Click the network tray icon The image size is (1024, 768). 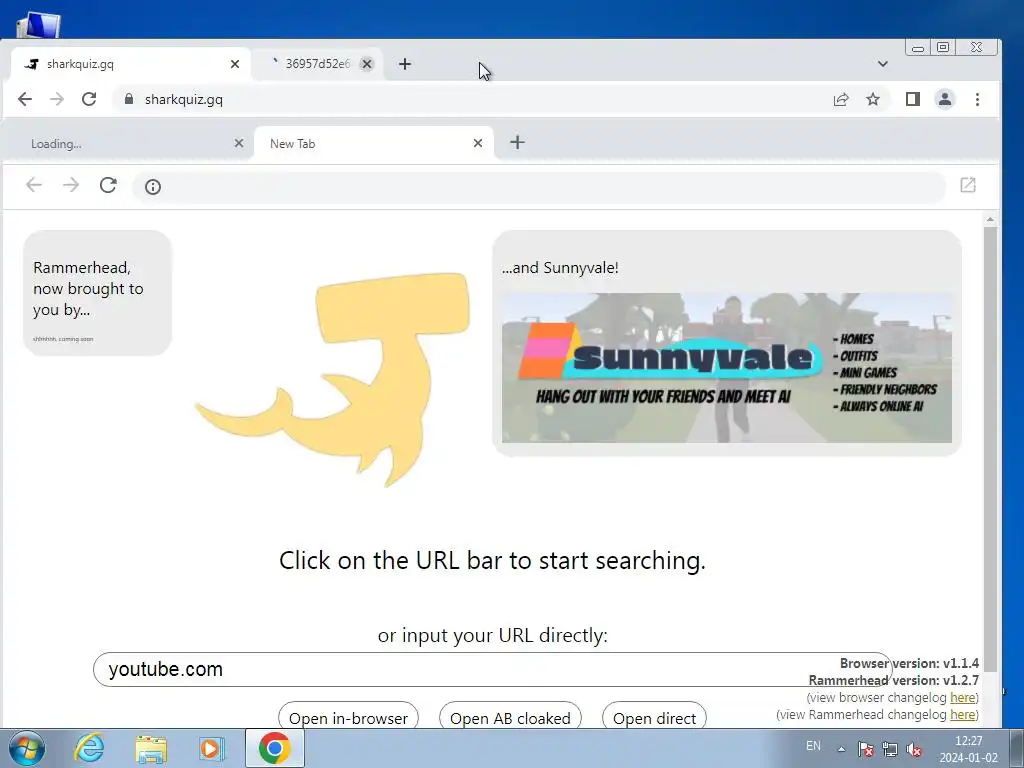pyautogui.click(x=889, y=749)
